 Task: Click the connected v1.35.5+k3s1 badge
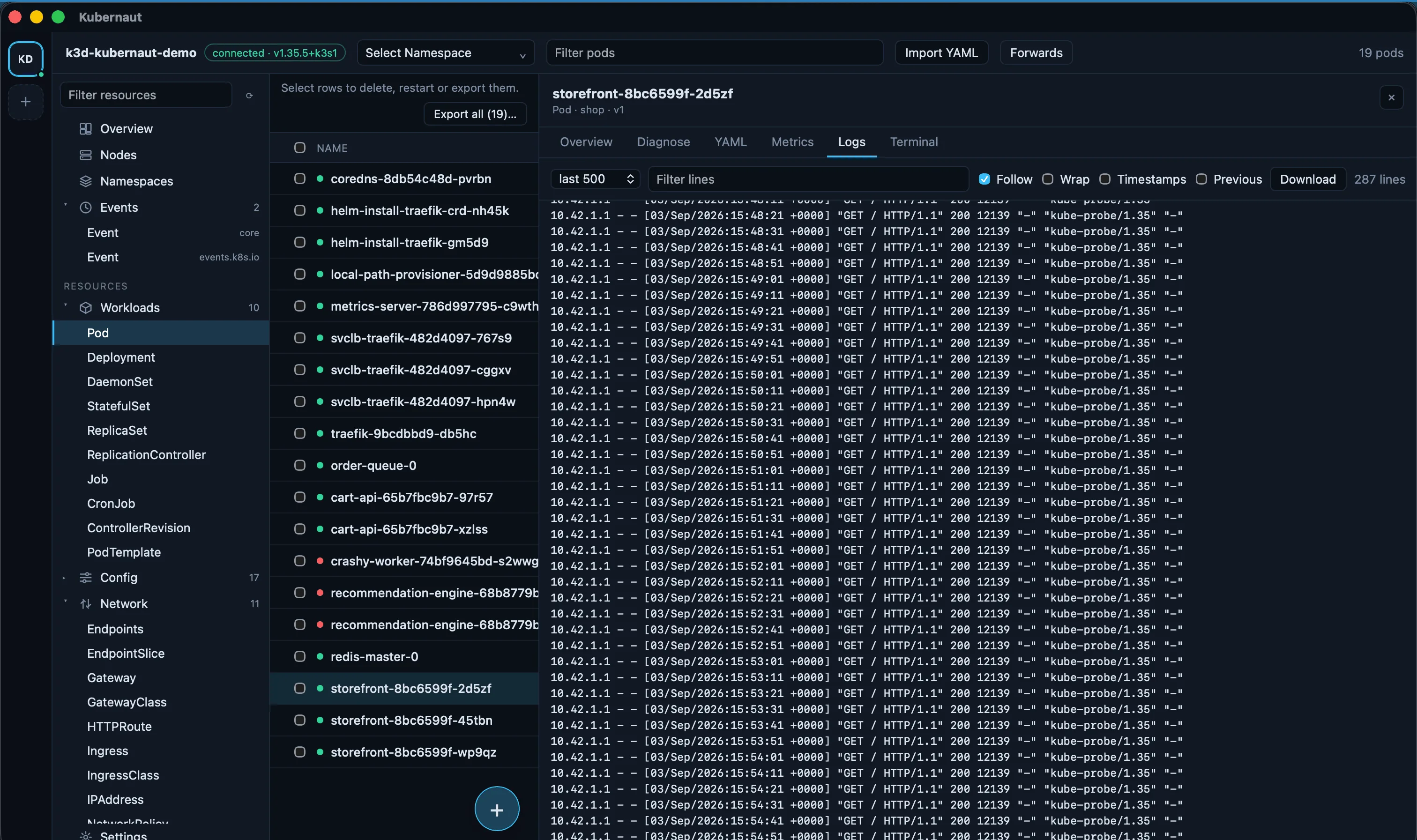[x=275, y=52]
